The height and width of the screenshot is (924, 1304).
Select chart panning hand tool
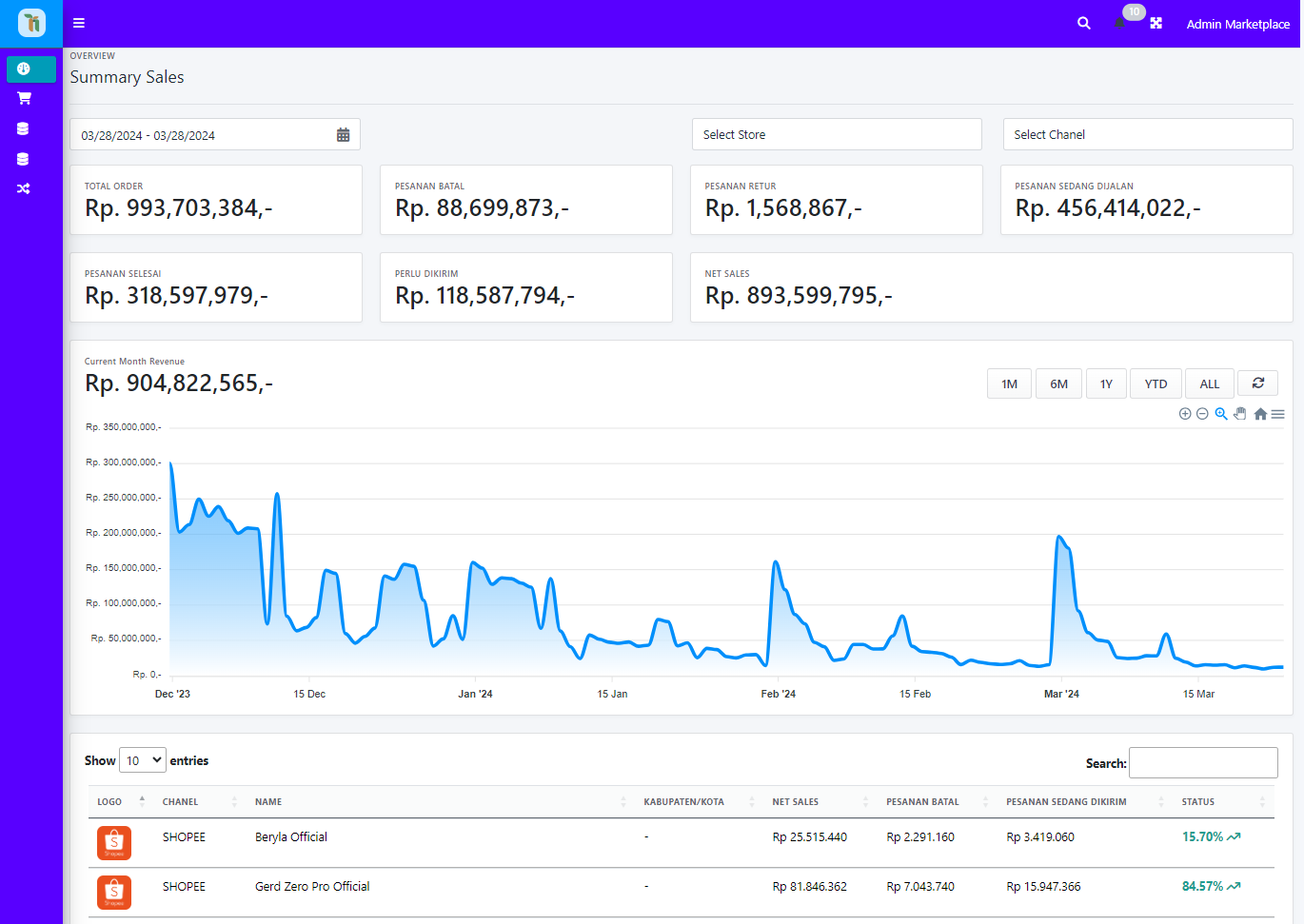coord(1240,414)
